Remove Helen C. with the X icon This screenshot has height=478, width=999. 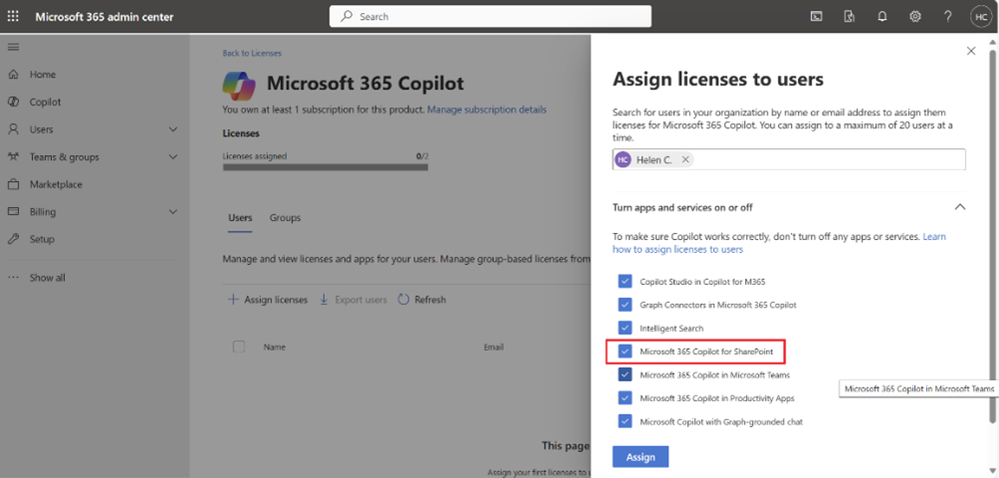pos(686,160)
